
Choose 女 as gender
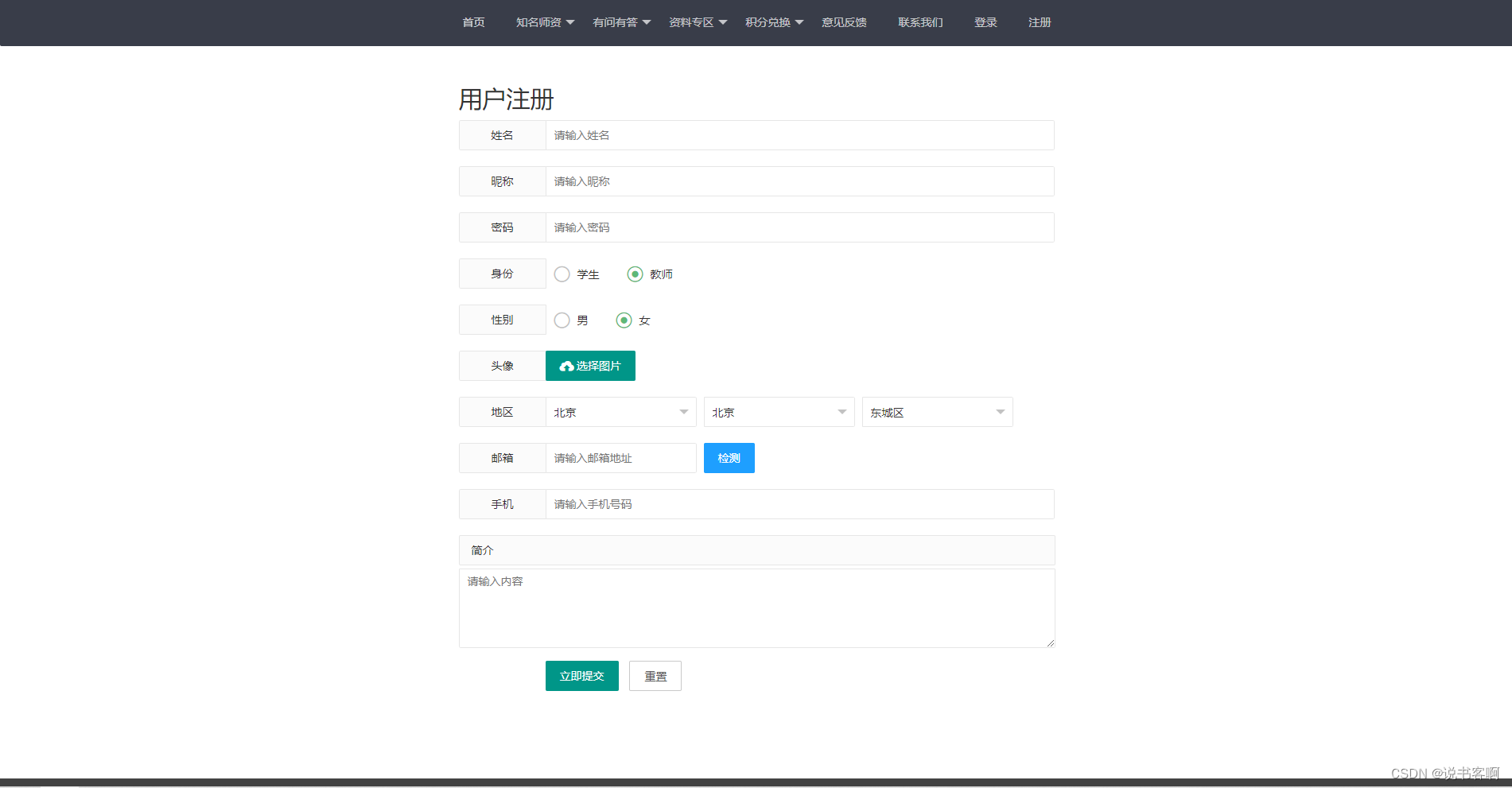click(x=624, y=320)
